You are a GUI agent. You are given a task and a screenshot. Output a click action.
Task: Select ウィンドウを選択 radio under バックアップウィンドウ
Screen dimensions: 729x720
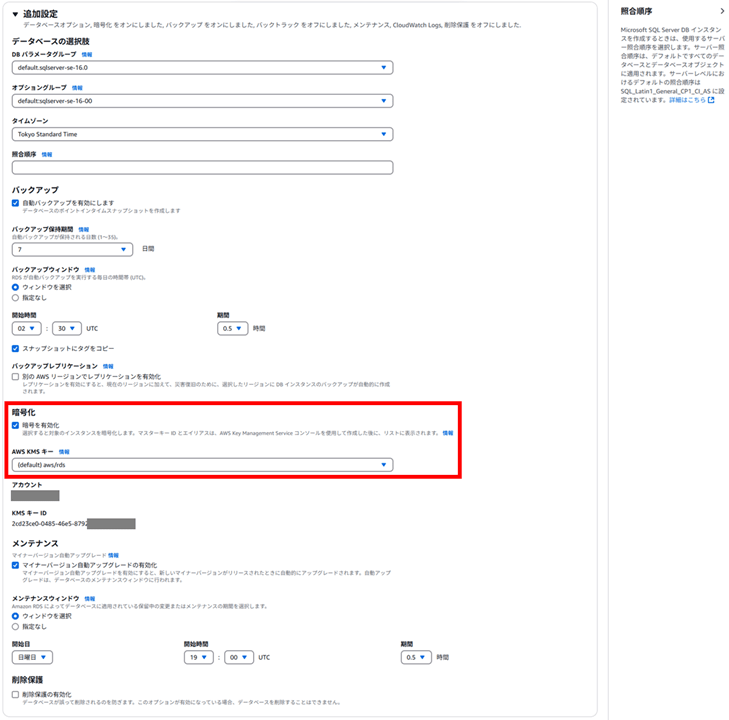pos(15,287)
